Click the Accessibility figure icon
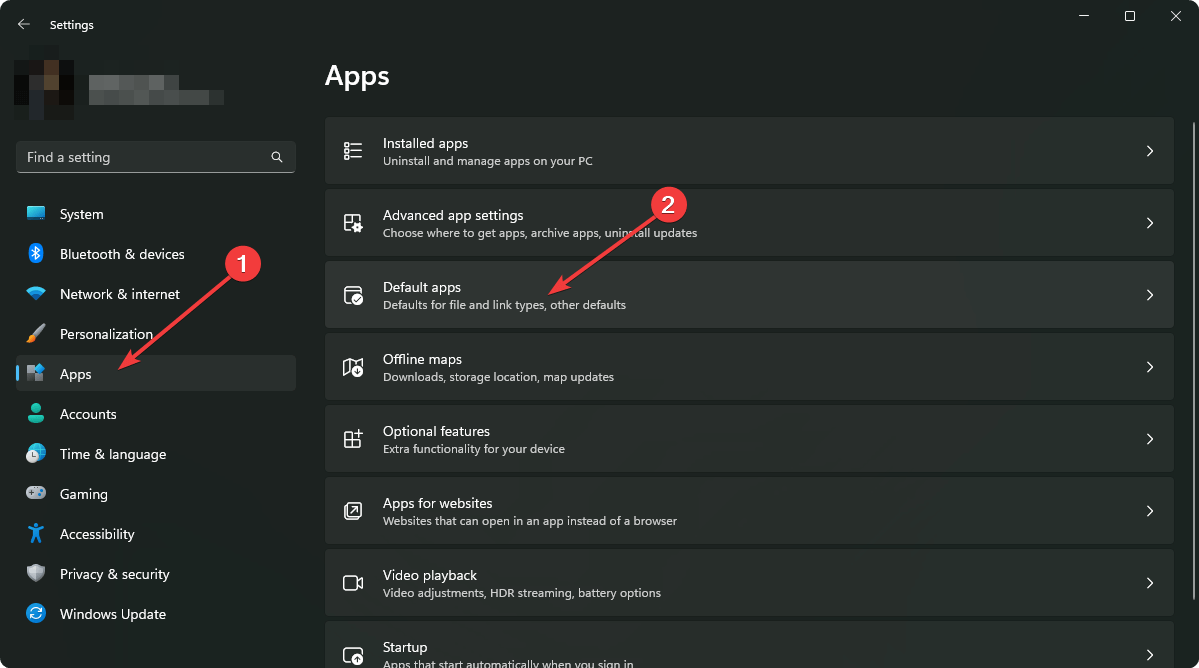Viewport: 1199px width, 668px height. (36, 533)
